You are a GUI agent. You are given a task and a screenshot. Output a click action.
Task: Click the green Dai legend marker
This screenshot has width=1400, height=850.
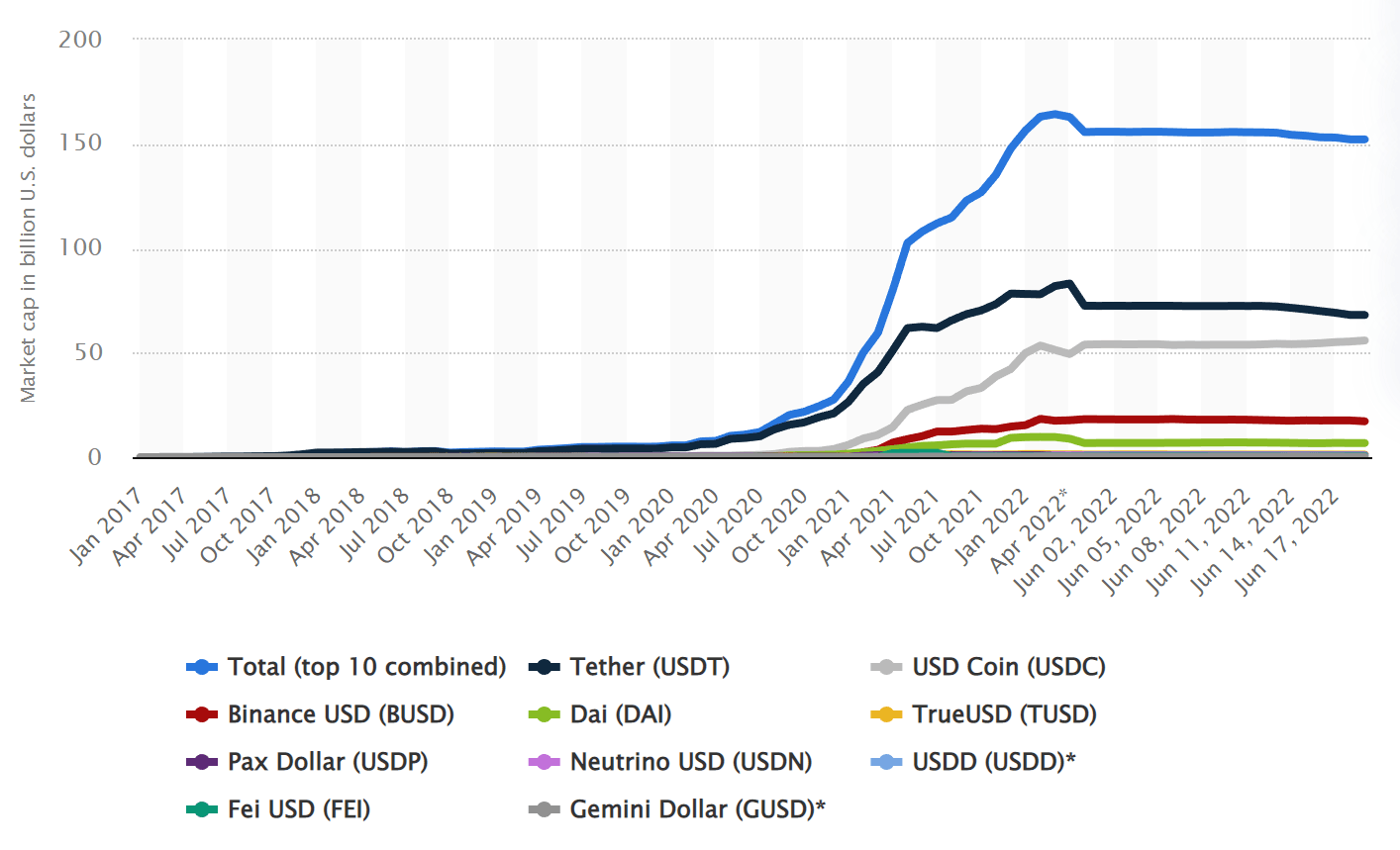coord(545,714)
